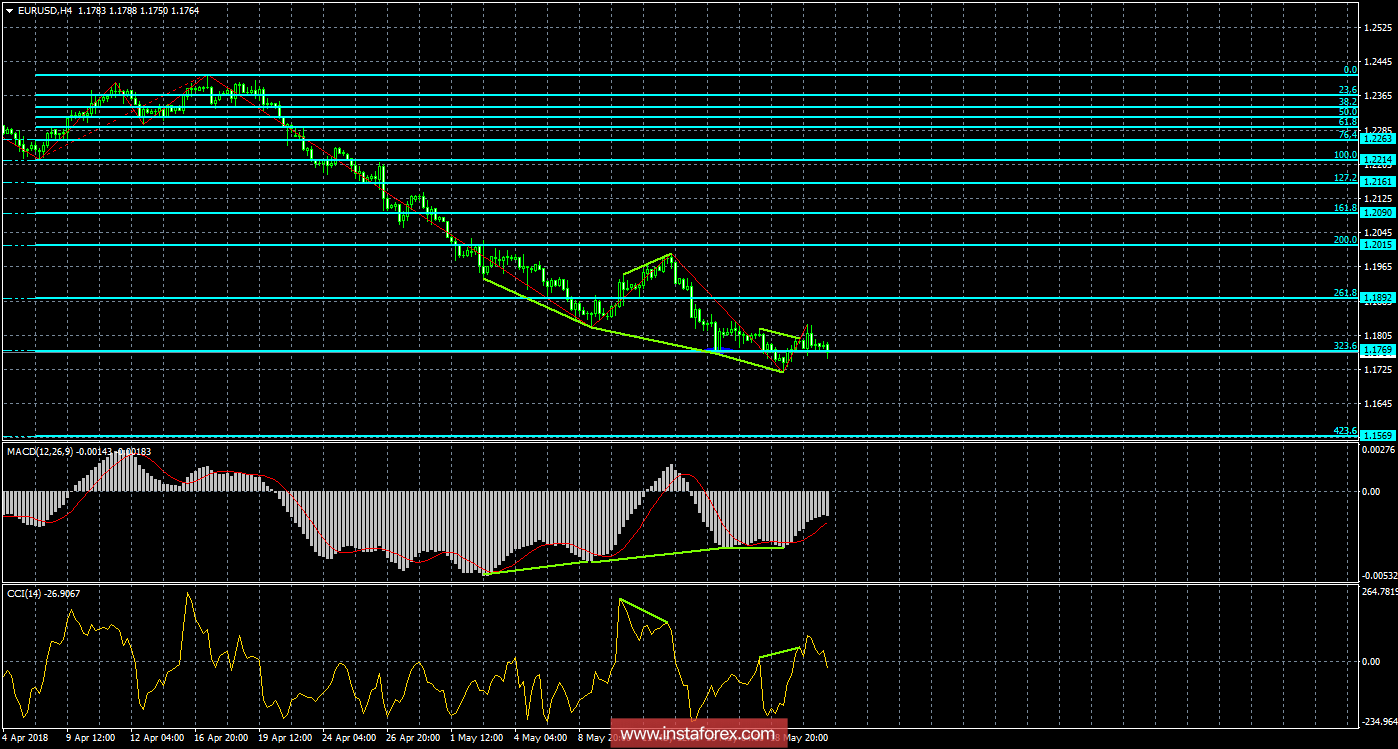The image size is (1398, 749).
Task: Click the MACD scale value -0.00532
Action: tap(1378, 575)
